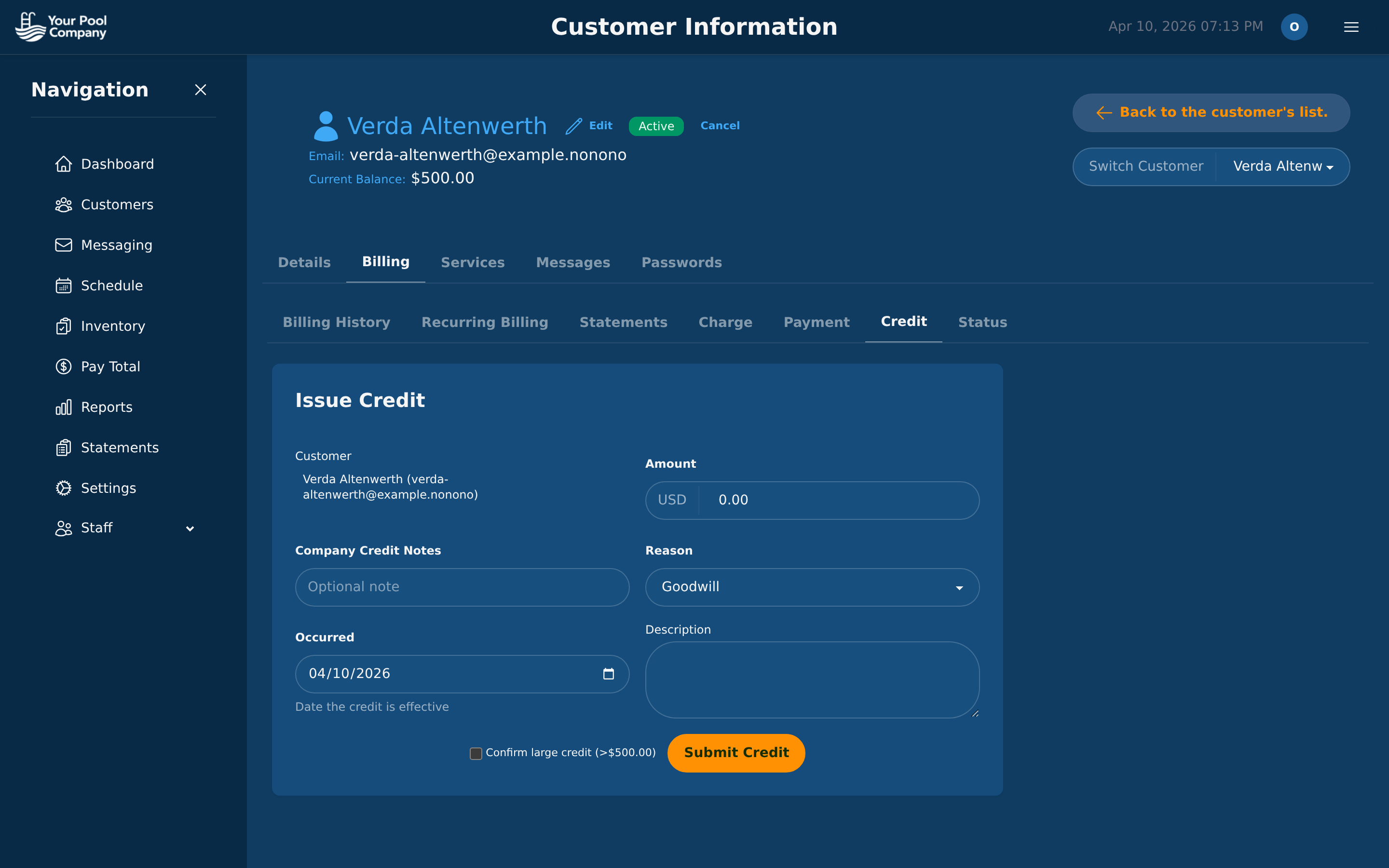The width and height of the screenshot is (1389, 868).
Task: Select the Customers icon in navigation
Action: (x=64, y=204)
